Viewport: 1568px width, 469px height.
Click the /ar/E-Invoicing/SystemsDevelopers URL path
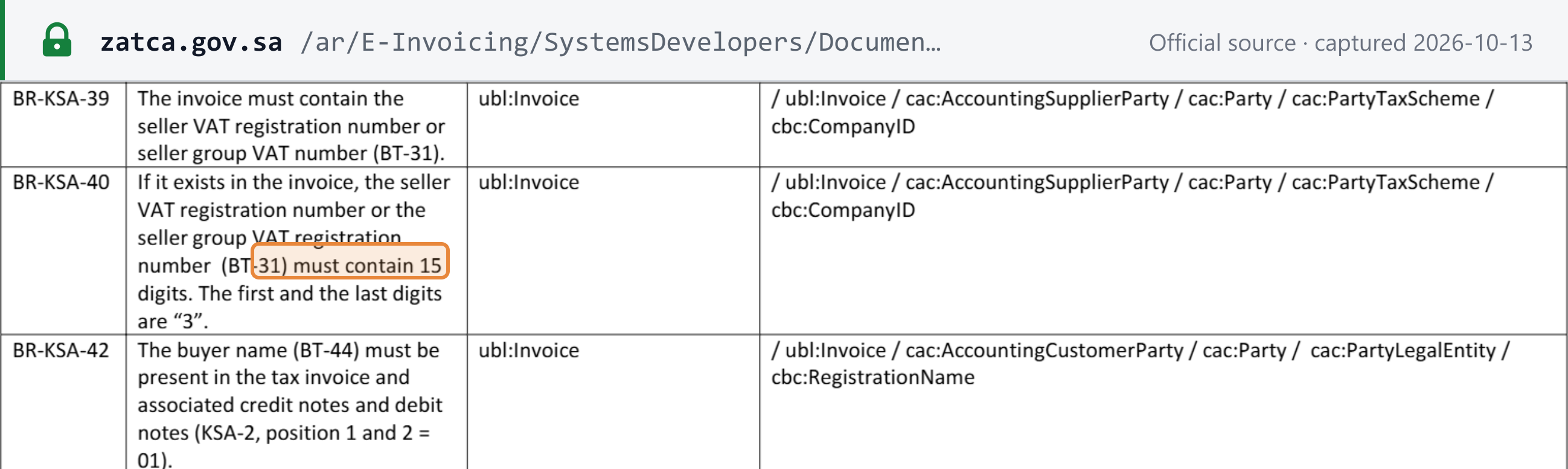(x=621, y=42)
